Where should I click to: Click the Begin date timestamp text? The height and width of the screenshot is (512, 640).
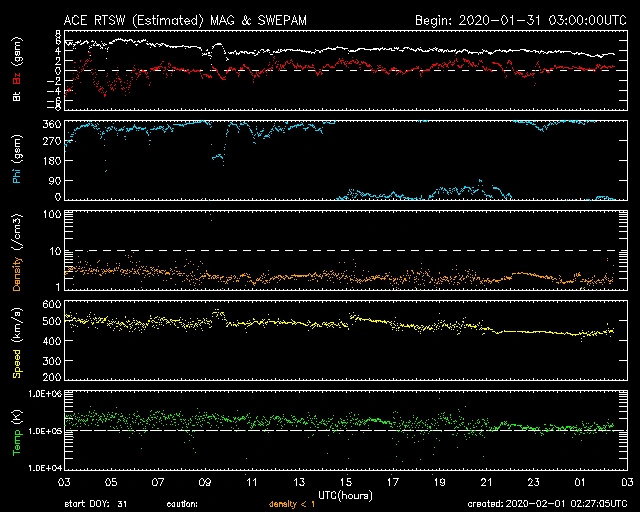[520, 19]
